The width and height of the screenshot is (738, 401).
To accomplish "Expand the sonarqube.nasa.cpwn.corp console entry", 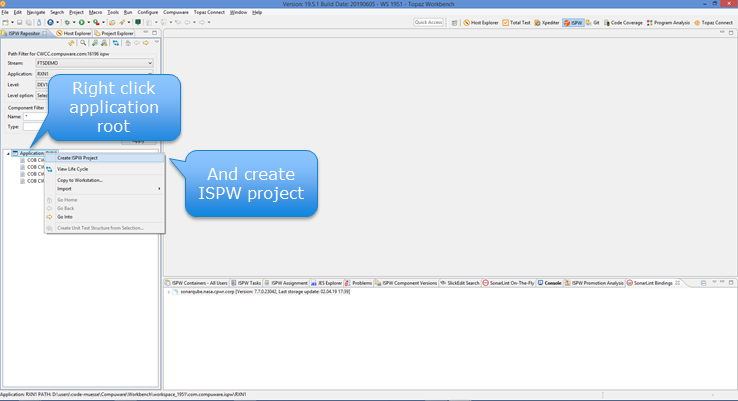I will click(x=168, y=292).
